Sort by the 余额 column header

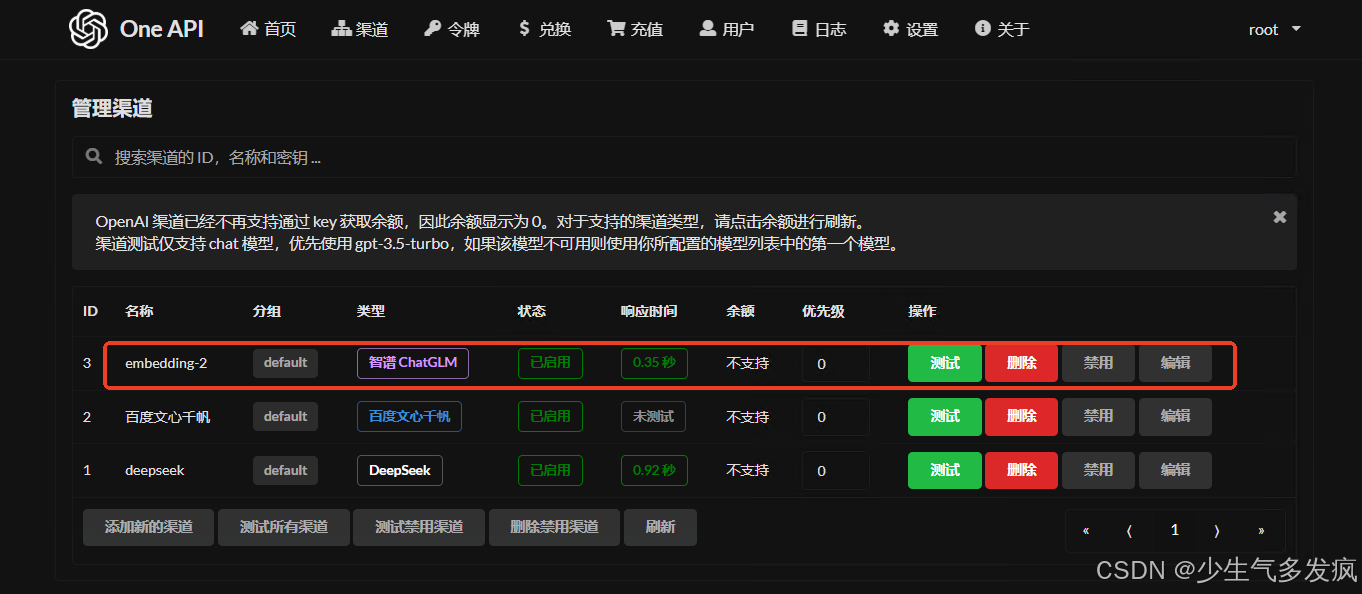(740, 311)
